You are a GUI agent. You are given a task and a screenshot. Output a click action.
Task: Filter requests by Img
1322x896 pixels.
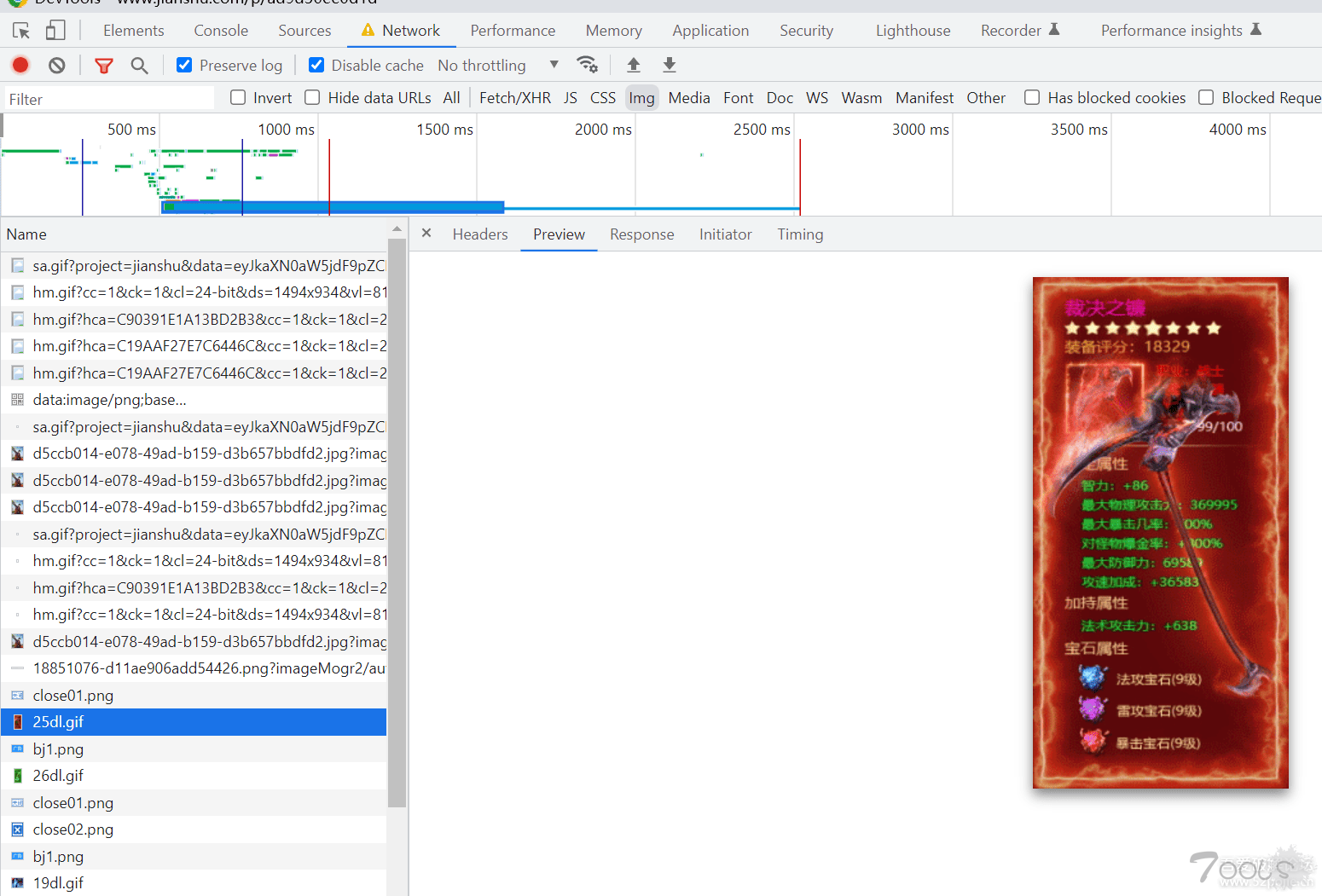click(x=641, y=98)
